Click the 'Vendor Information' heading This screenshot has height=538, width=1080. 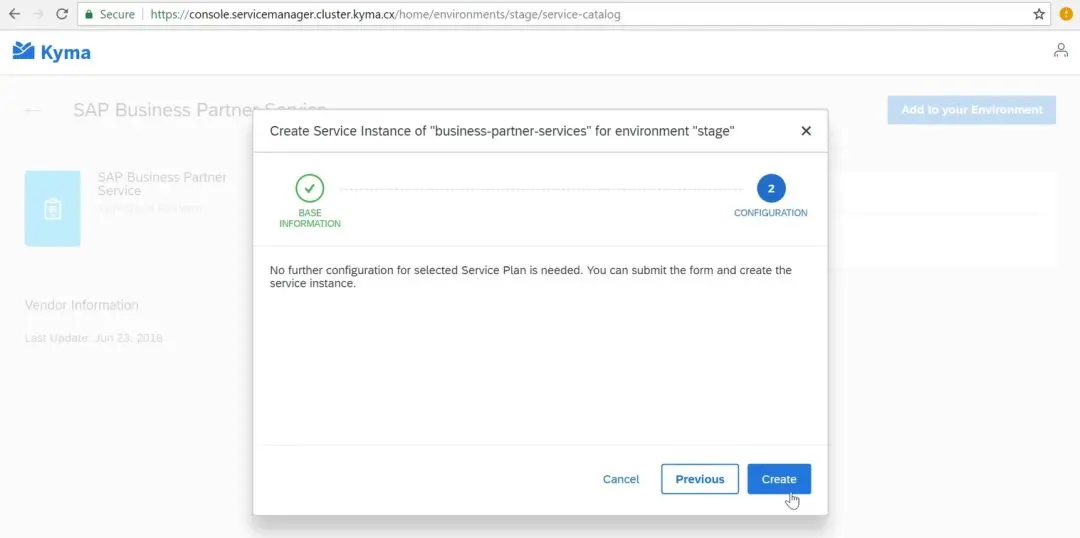pyautogui.click(x=81, y=305)
